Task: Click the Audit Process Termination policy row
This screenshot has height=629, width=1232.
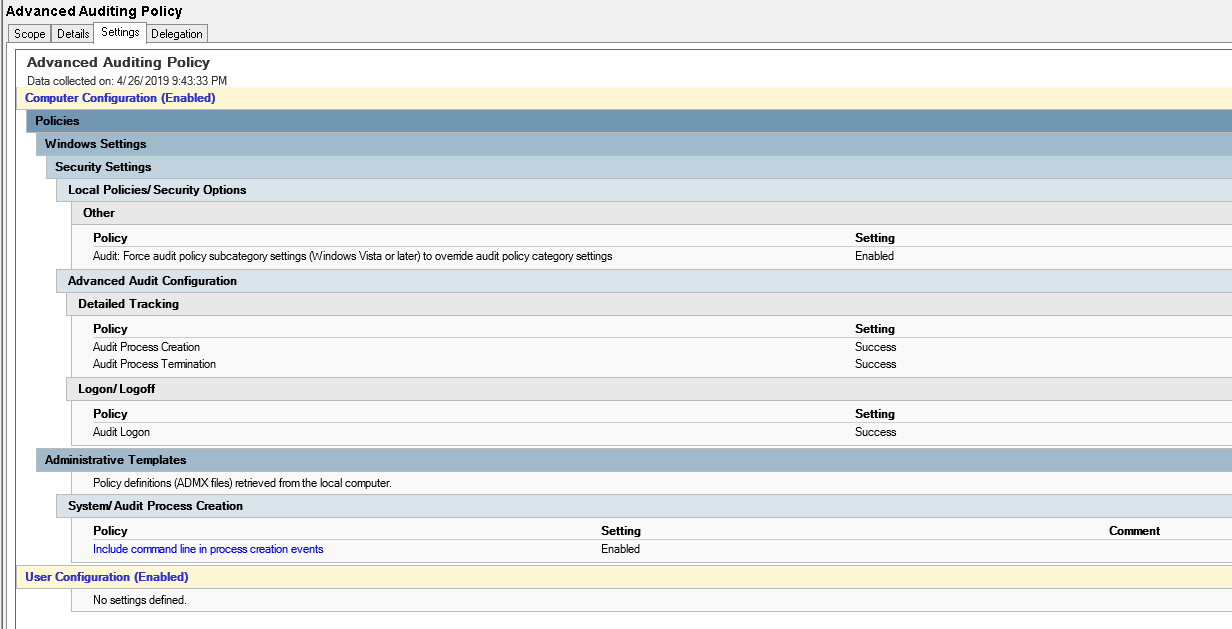Action: tap(154, 364)
